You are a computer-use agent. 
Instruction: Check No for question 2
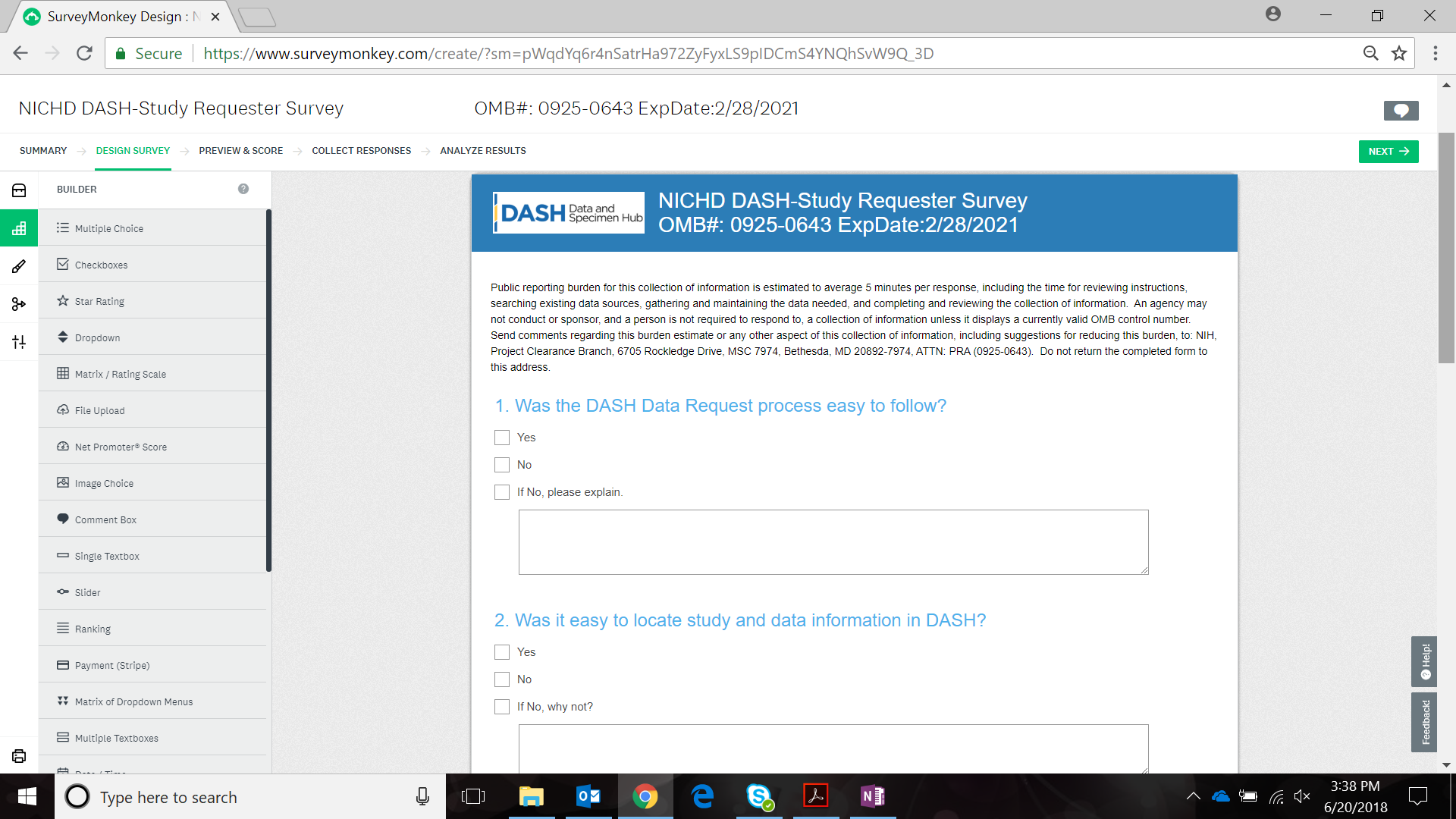coord(502,679)
